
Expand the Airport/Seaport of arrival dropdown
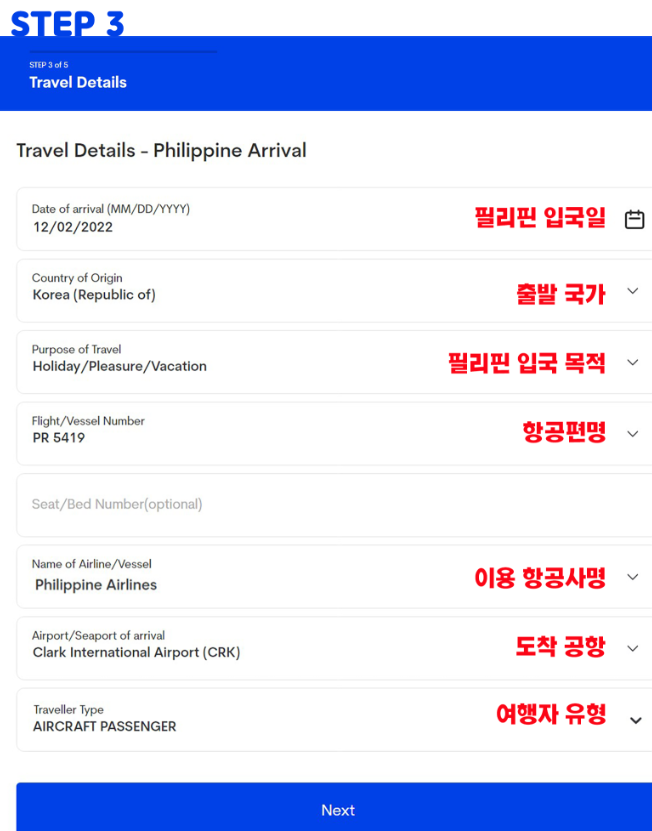631,648
